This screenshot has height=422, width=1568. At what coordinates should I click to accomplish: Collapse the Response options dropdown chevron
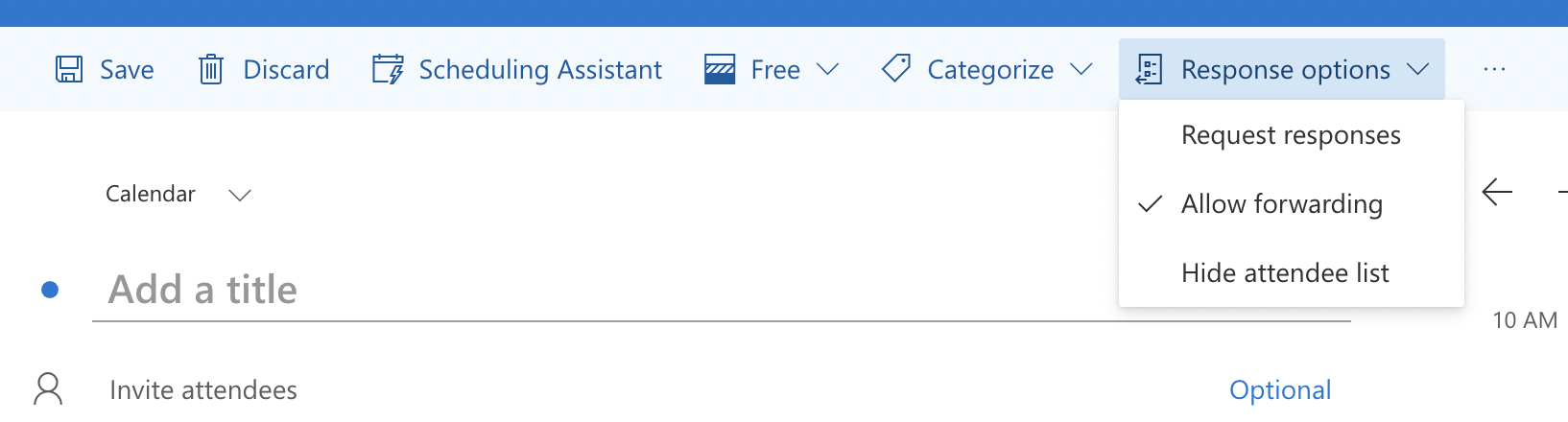pyautogui.click(x=1417, y=70)
